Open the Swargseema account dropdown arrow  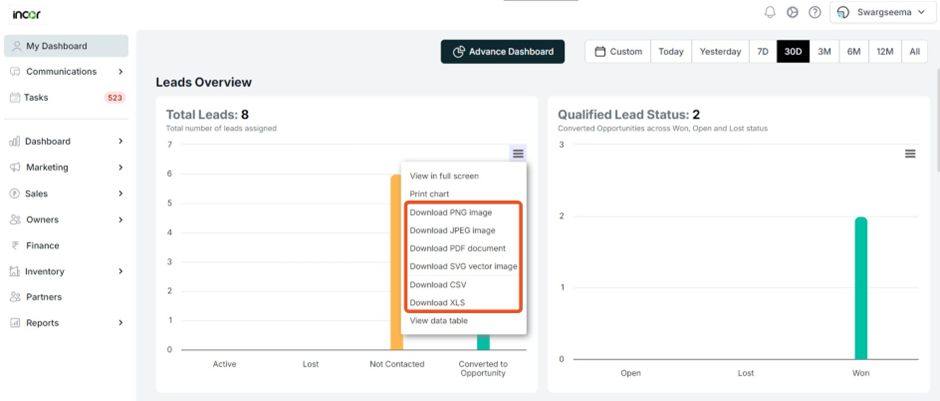[x=921, y=13]
